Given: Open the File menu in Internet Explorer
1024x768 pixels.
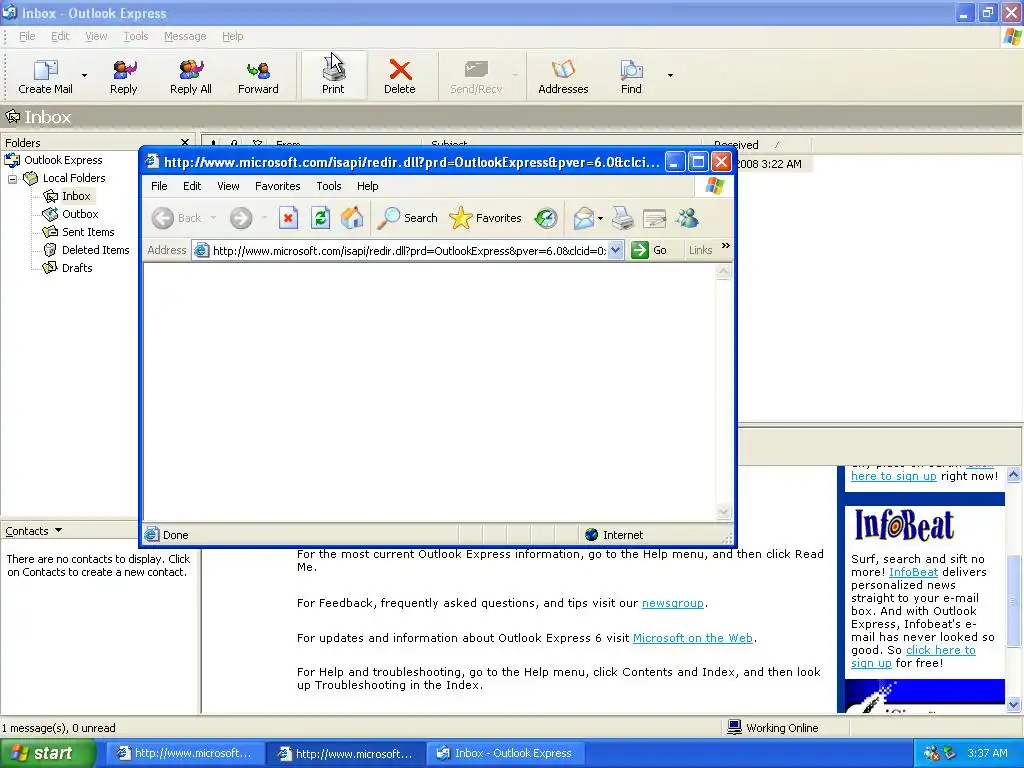Looking at the screenshot, I should tap(159, 186).
